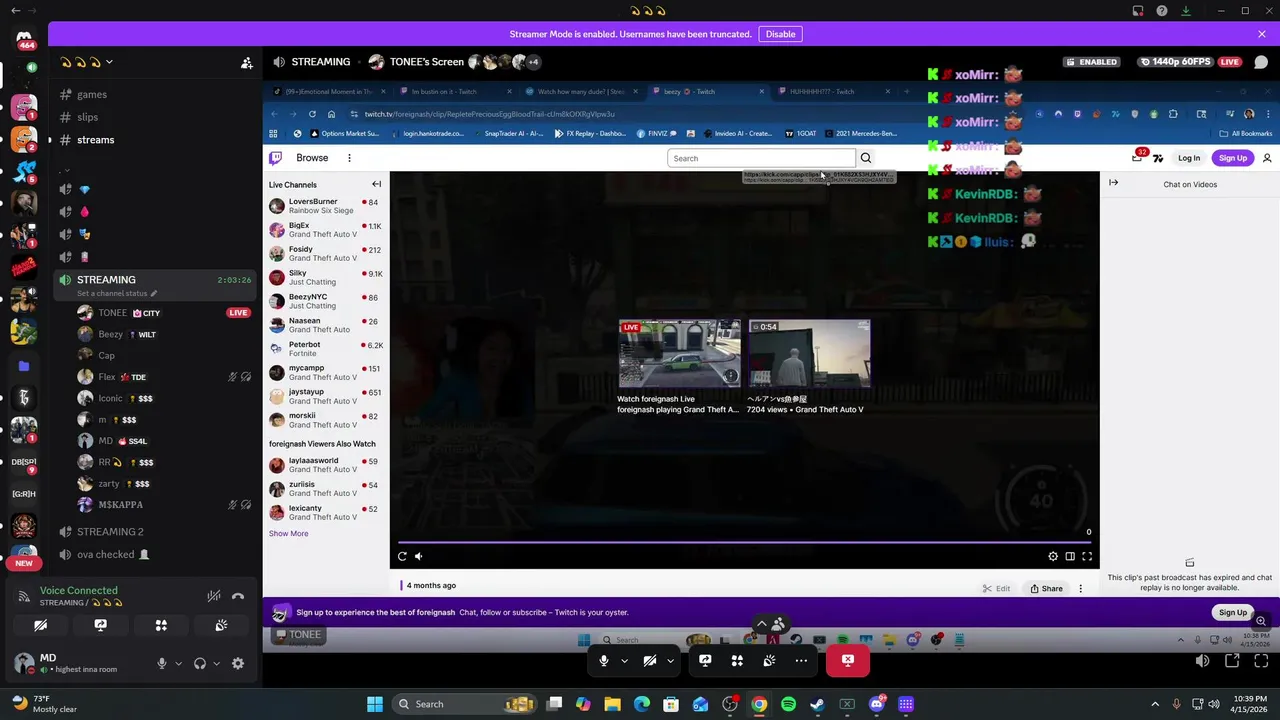Open more options ellipsis in stream overlay
This screenshot has height=720, width=1280.
pos(801,660)
